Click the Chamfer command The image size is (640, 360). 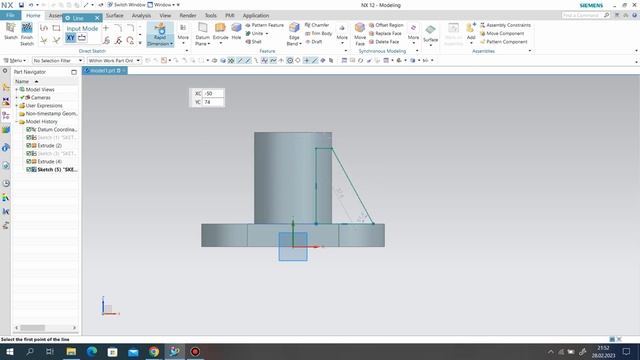tap(317, 25)
